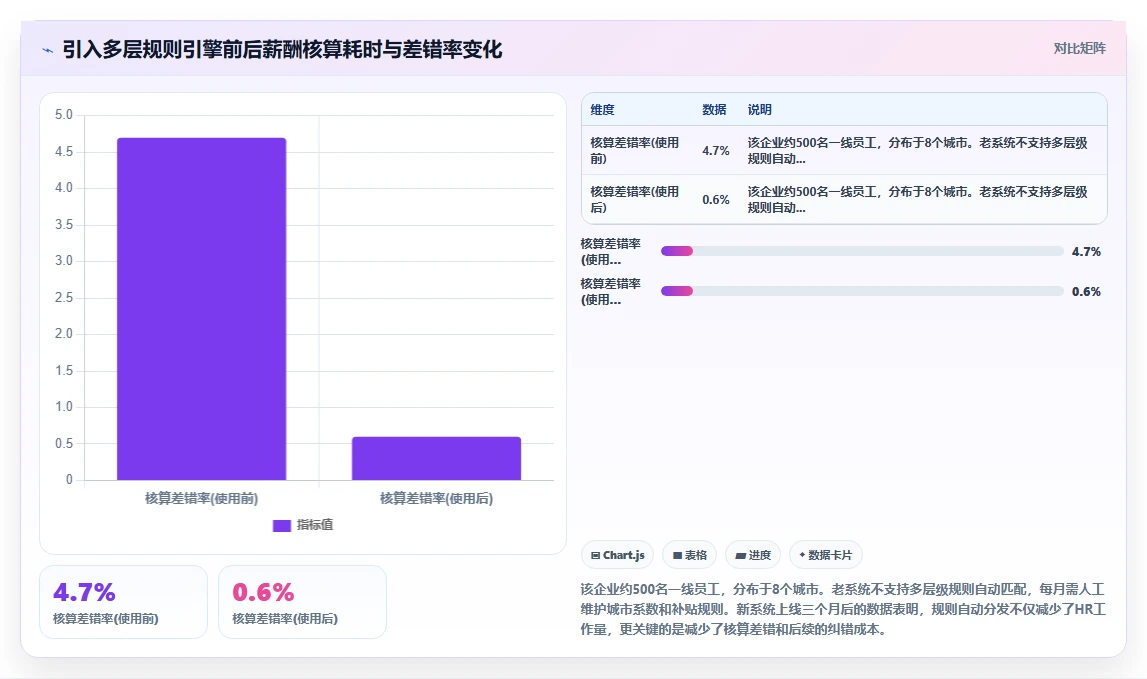Viewport: 1147px width, 679px height.
Task: Click the 说明 column header
Action: tap(759, 110)
